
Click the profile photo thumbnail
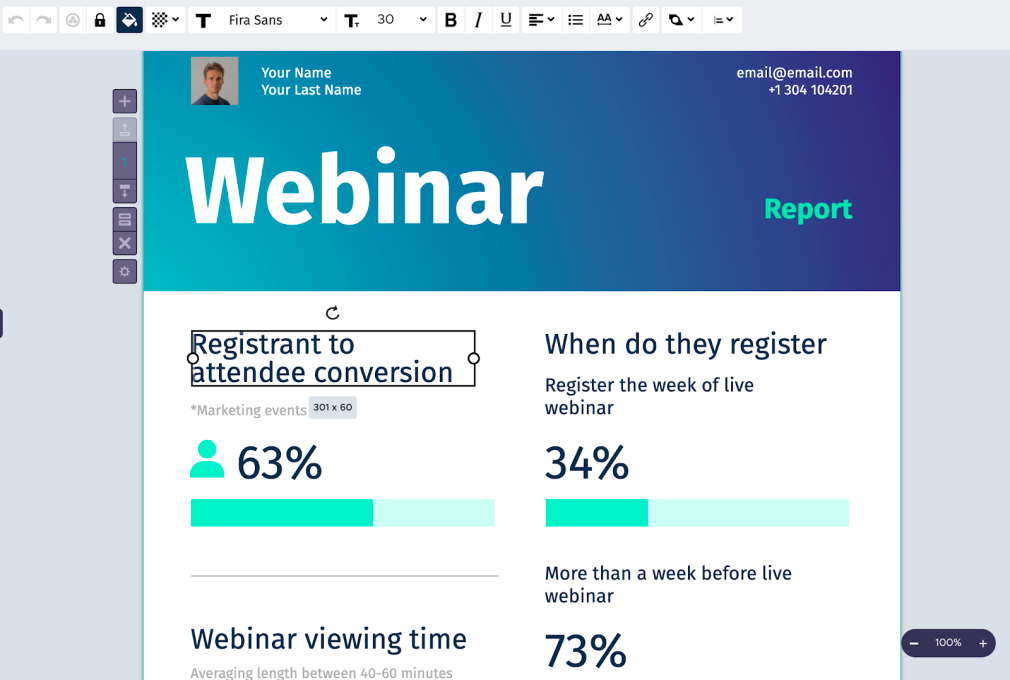pyautogui.click(x=215, y=81)
